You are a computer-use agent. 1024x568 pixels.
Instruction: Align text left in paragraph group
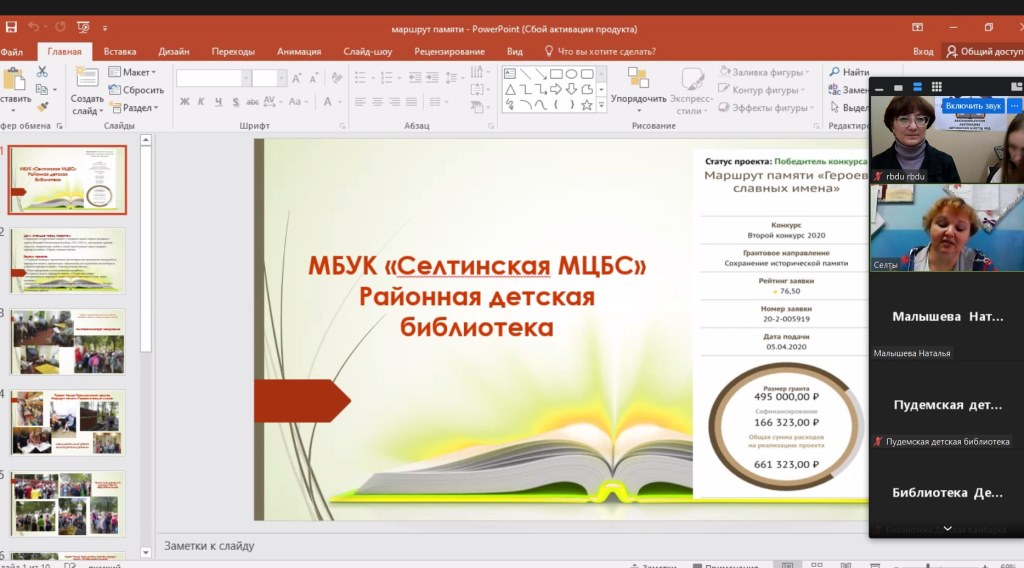coord(360,102)
